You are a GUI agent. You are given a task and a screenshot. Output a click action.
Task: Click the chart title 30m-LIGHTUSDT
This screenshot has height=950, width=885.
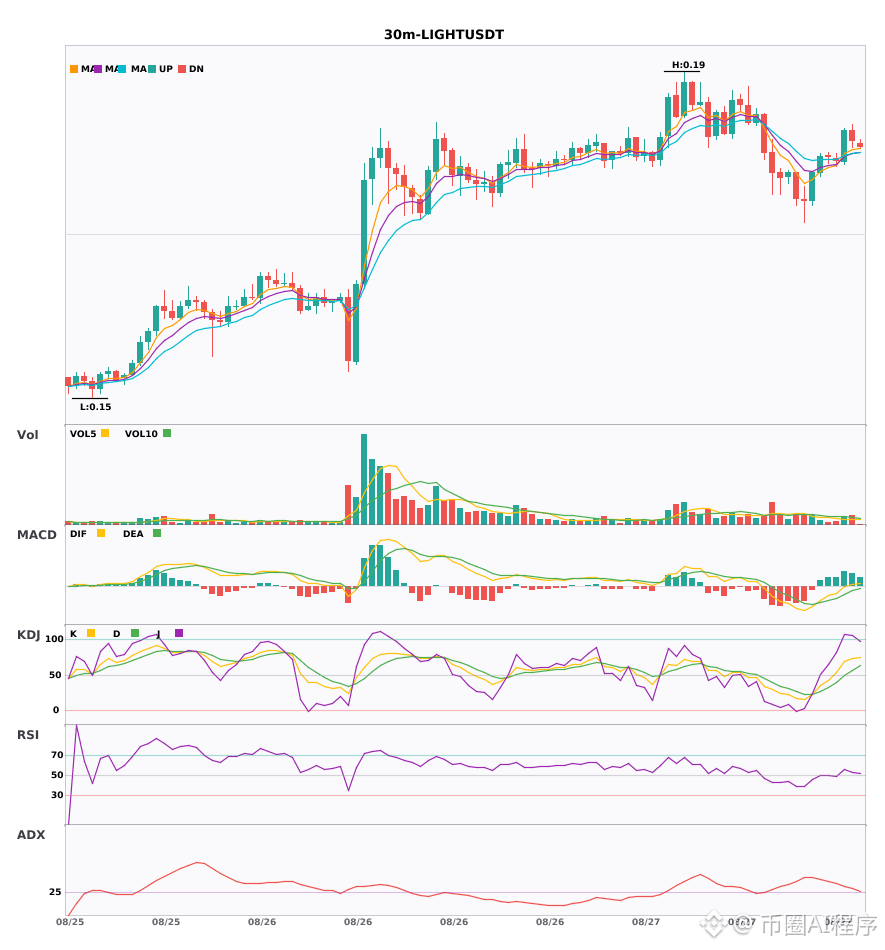coord(444,35)
